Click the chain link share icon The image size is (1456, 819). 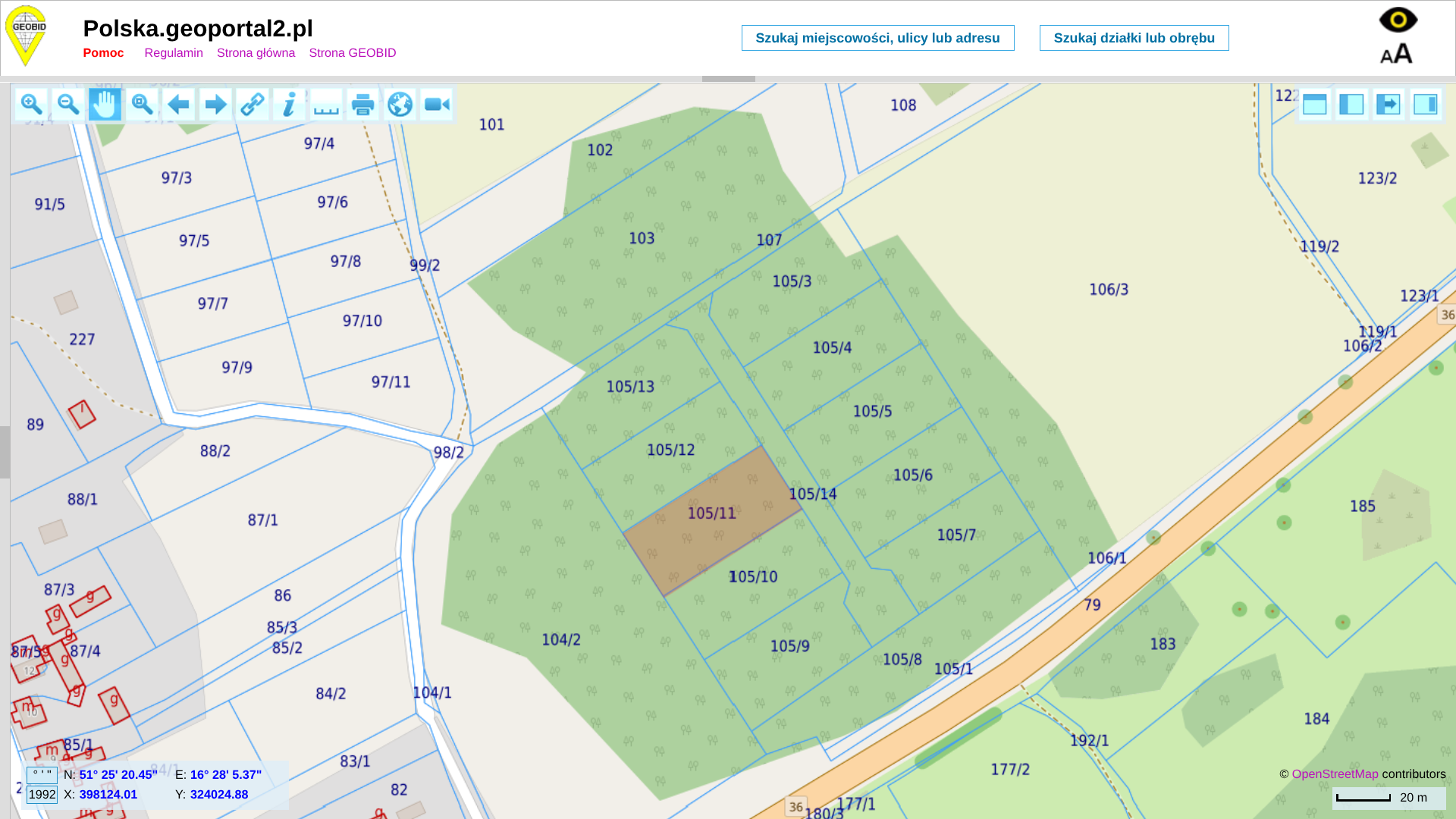coord(253,105)
